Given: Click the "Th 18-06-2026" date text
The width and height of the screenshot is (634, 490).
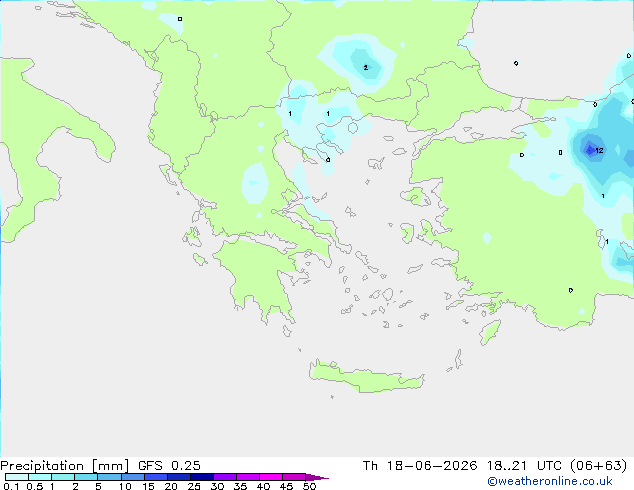Looking at the screenshot, I should click(420, 466).
